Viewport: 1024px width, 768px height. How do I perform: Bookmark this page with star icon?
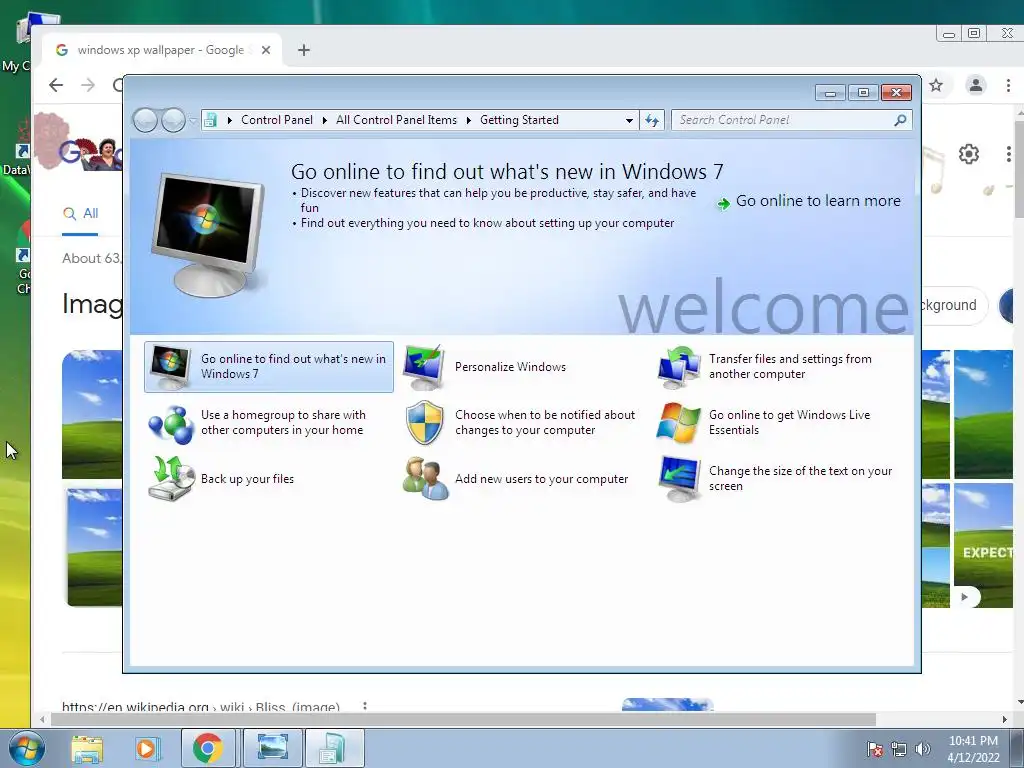click(x=936, y=85)
